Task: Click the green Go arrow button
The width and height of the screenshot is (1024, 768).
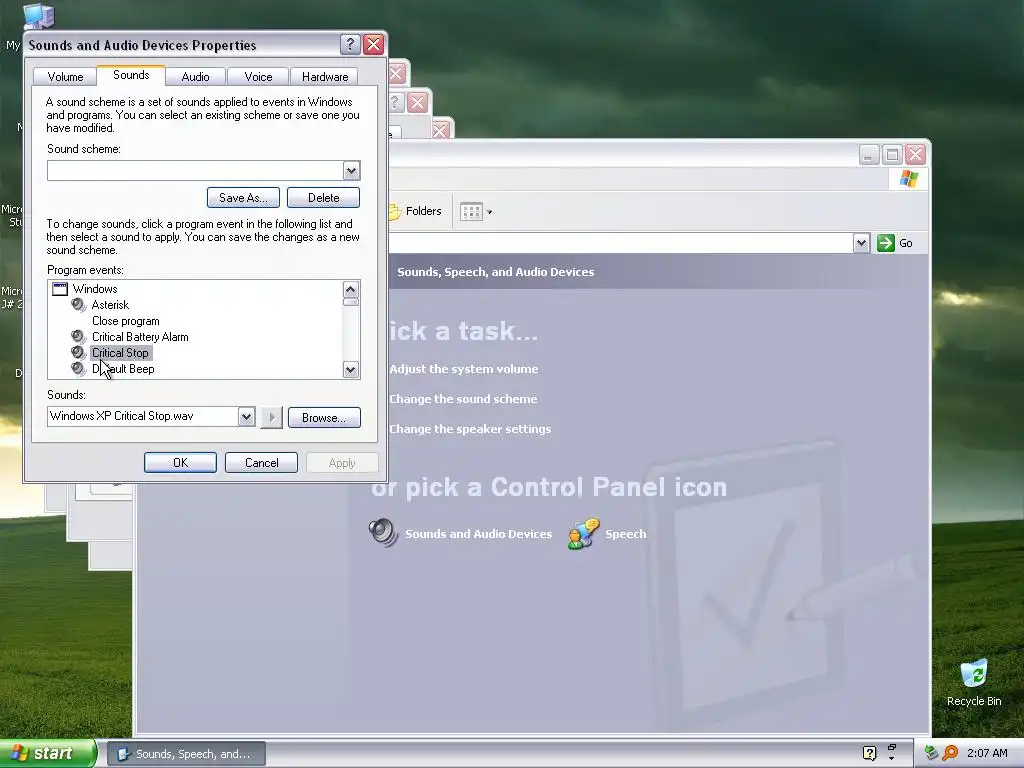Action: point(886,243)
